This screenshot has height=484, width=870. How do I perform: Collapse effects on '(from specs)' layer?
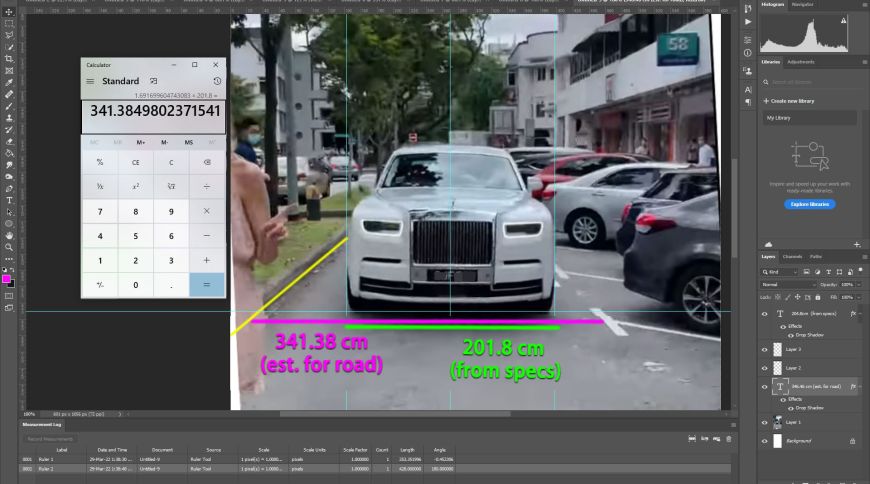point(860,314)
